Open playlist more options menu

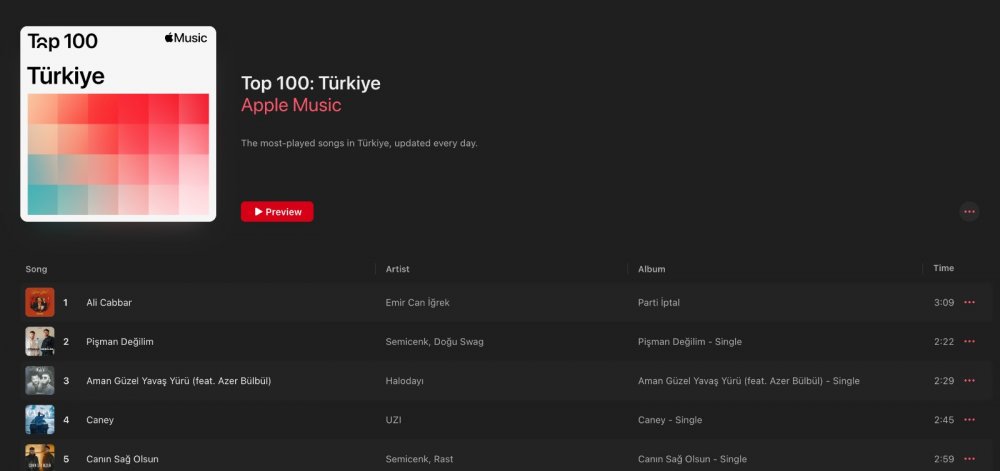click(968, 211)
